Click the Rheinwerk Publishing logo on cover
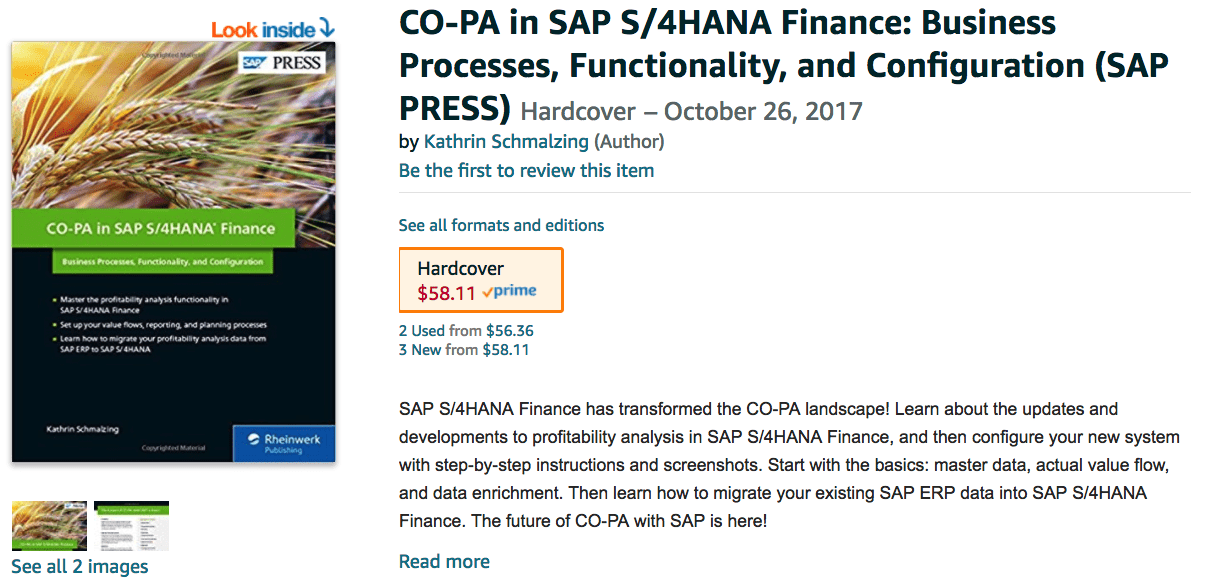This screenshot has height=585, width=1214. point(284,442)
